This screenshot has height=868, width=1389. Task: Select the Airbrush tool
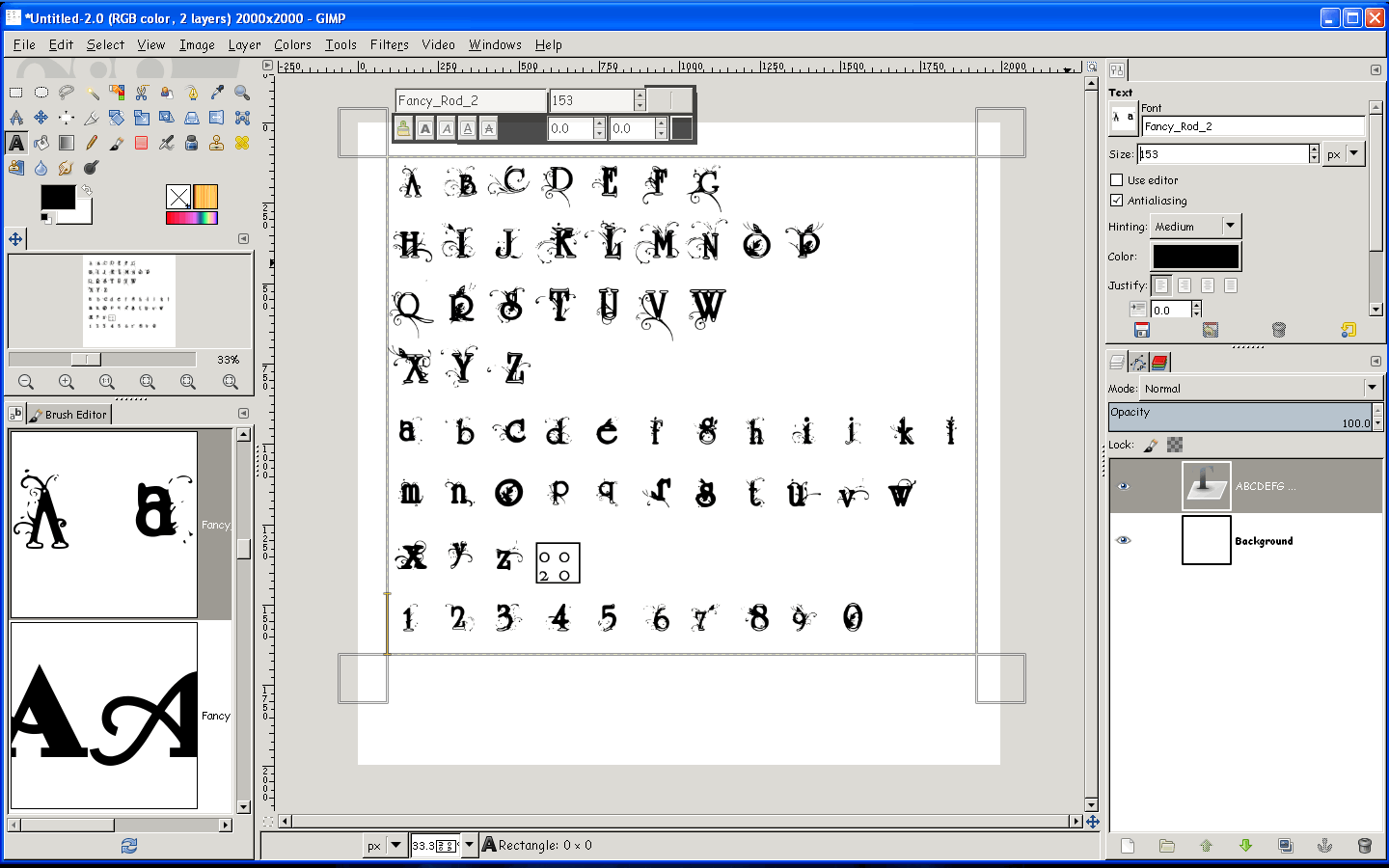click(167, 143)
